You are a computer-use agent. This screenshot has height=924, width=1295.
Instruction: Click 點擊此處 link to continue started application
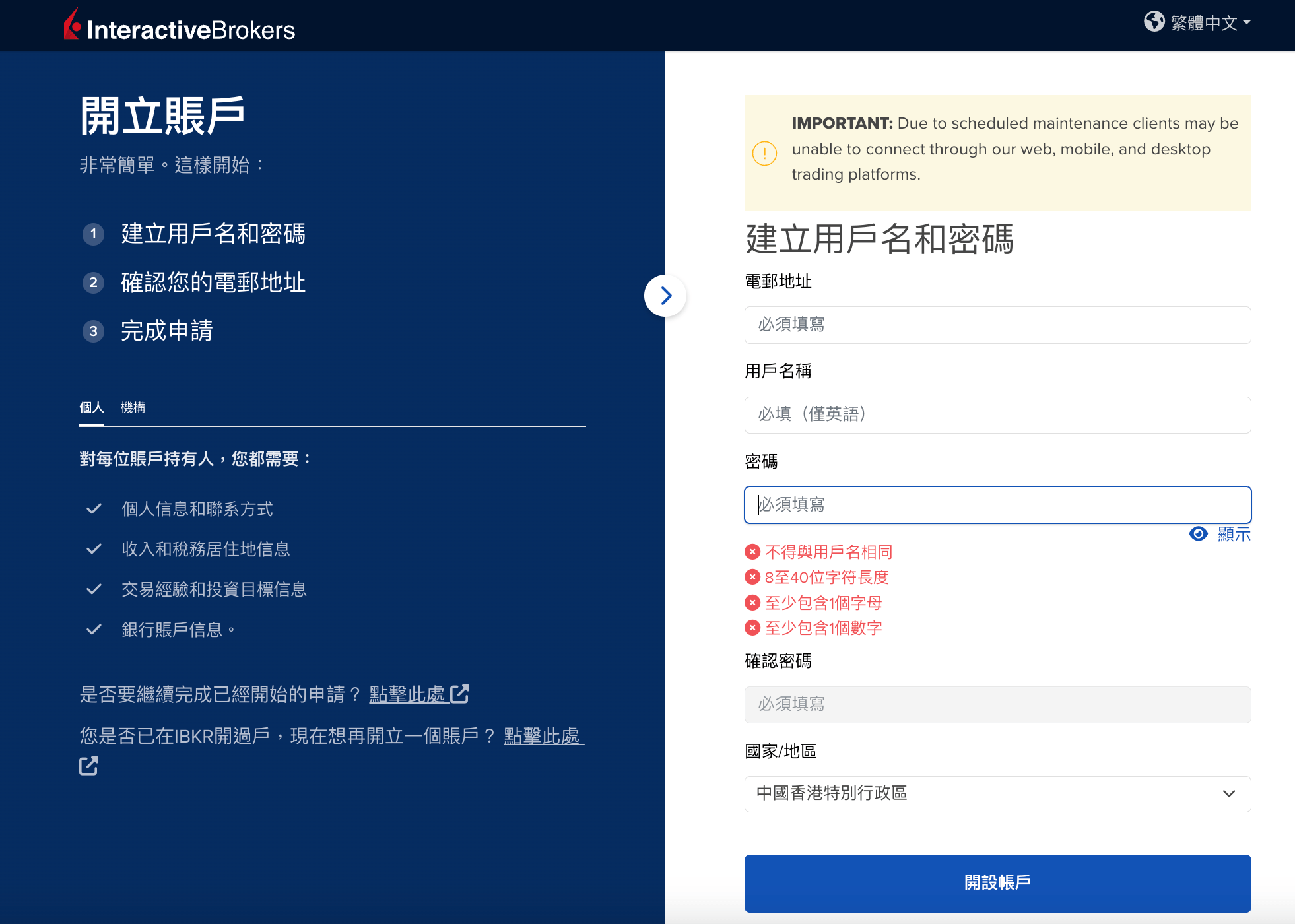coord(408,694)
